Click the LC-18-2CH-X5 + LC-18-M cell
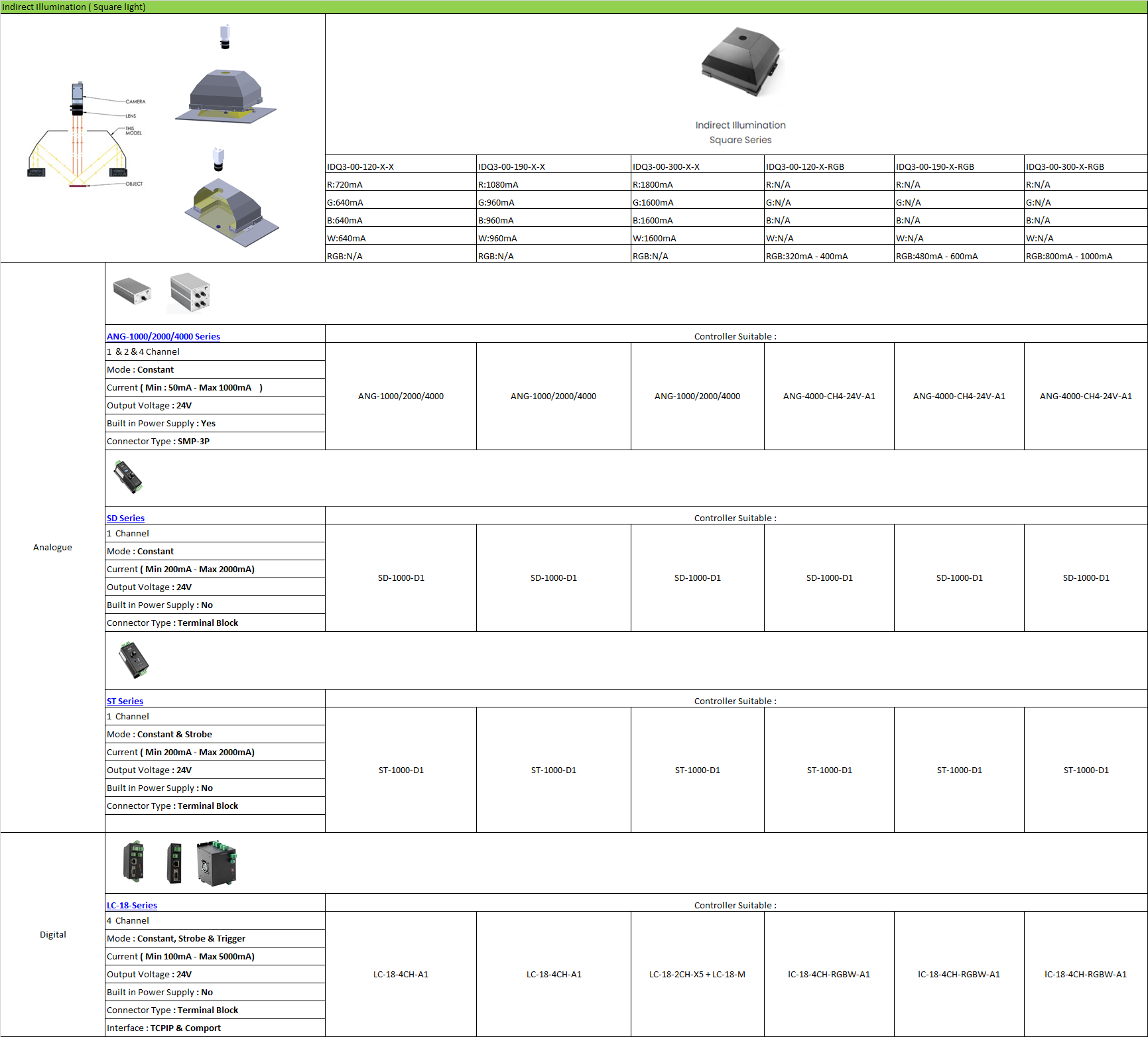The width and height of the screenshot is (1148, 1037). 698,974
